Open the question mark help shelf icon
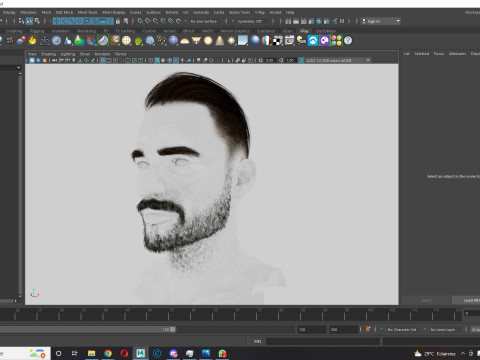 (x=348, y=41)
